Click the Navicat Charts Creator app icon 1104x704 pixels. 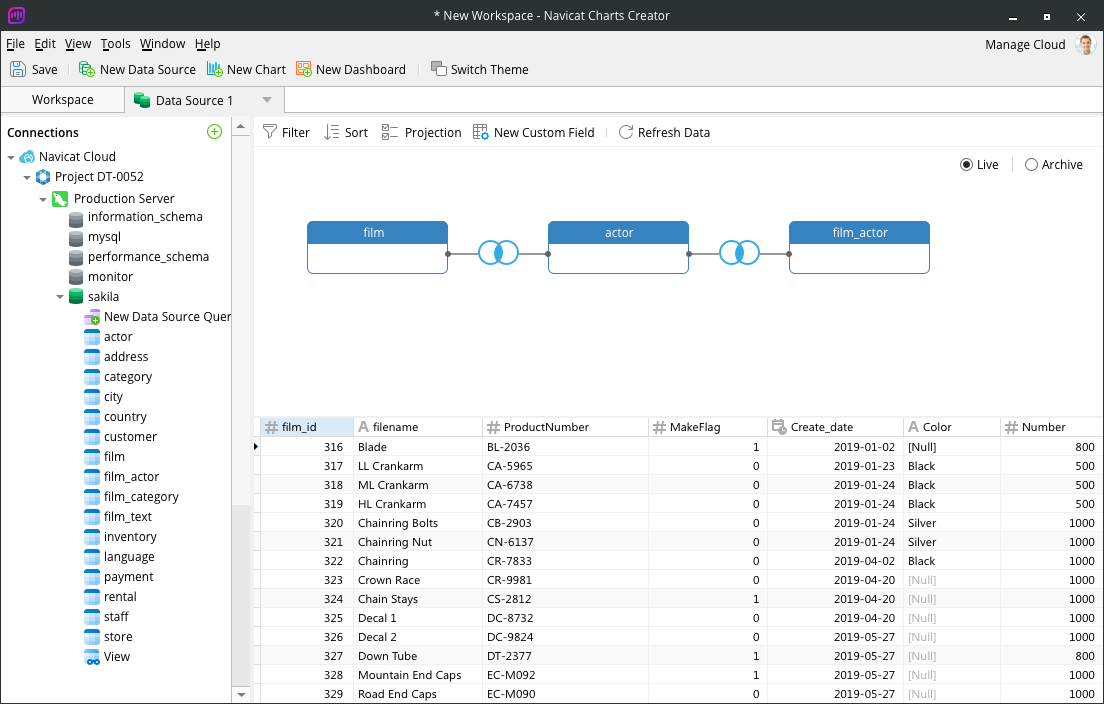coord(16,15)
